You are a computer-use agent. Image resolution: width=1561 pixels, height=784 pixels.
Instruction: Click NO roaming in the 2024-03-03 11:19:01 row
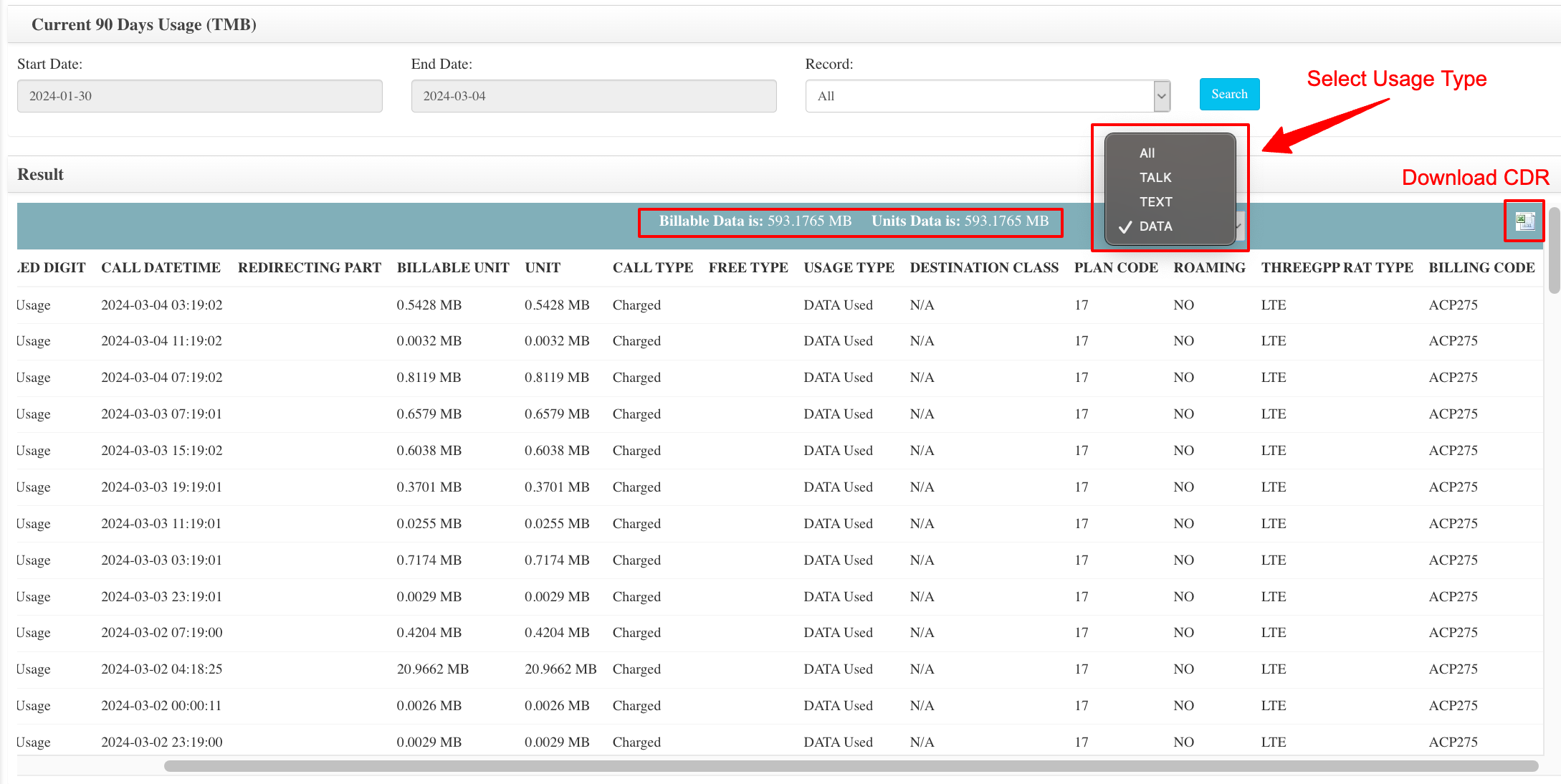tap(1183, 523)
